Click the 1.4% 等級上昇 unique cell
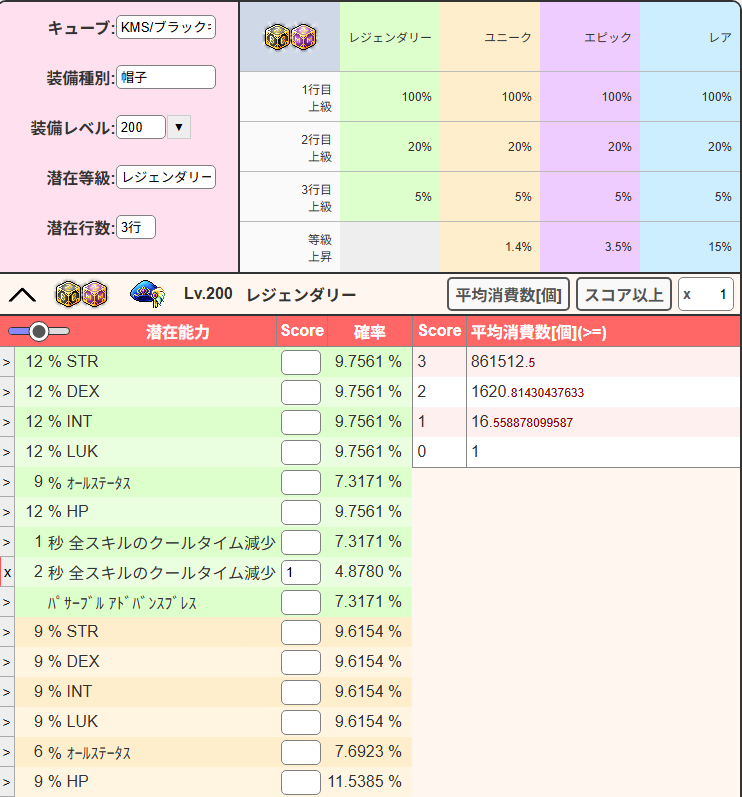The height and width of the screenshot is (797, 742). coord(490,247)
